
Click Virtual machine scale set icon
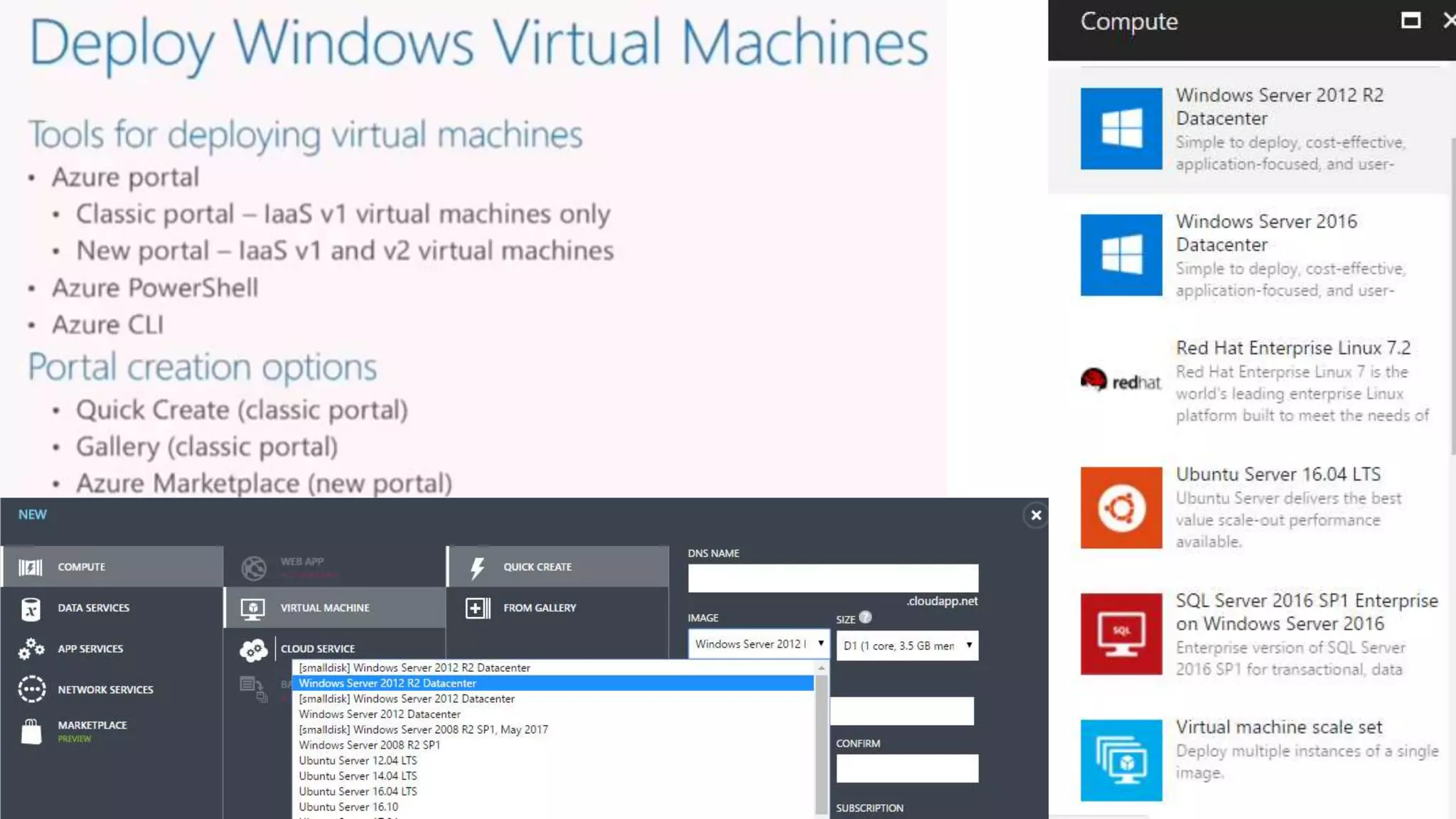1121,760
